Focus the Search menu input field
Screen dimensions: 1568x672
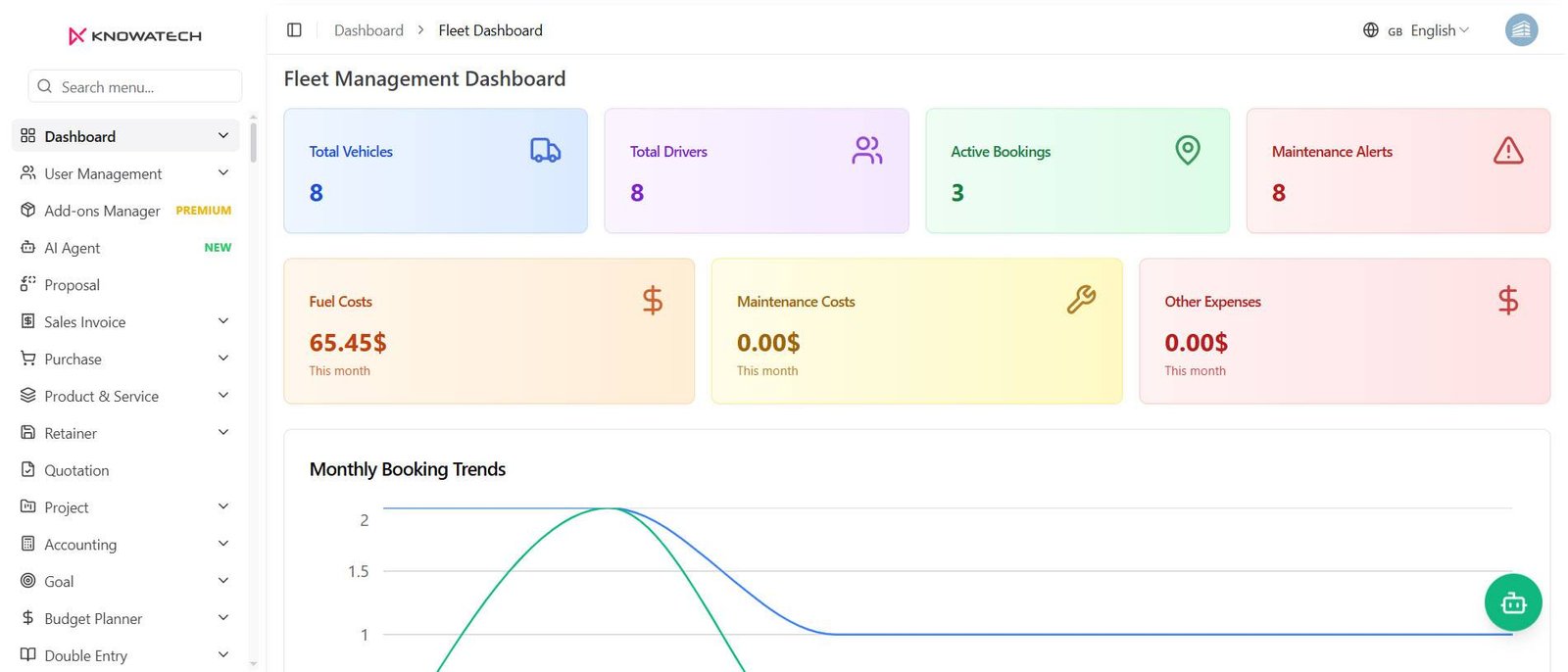click(x=135, y=86)
